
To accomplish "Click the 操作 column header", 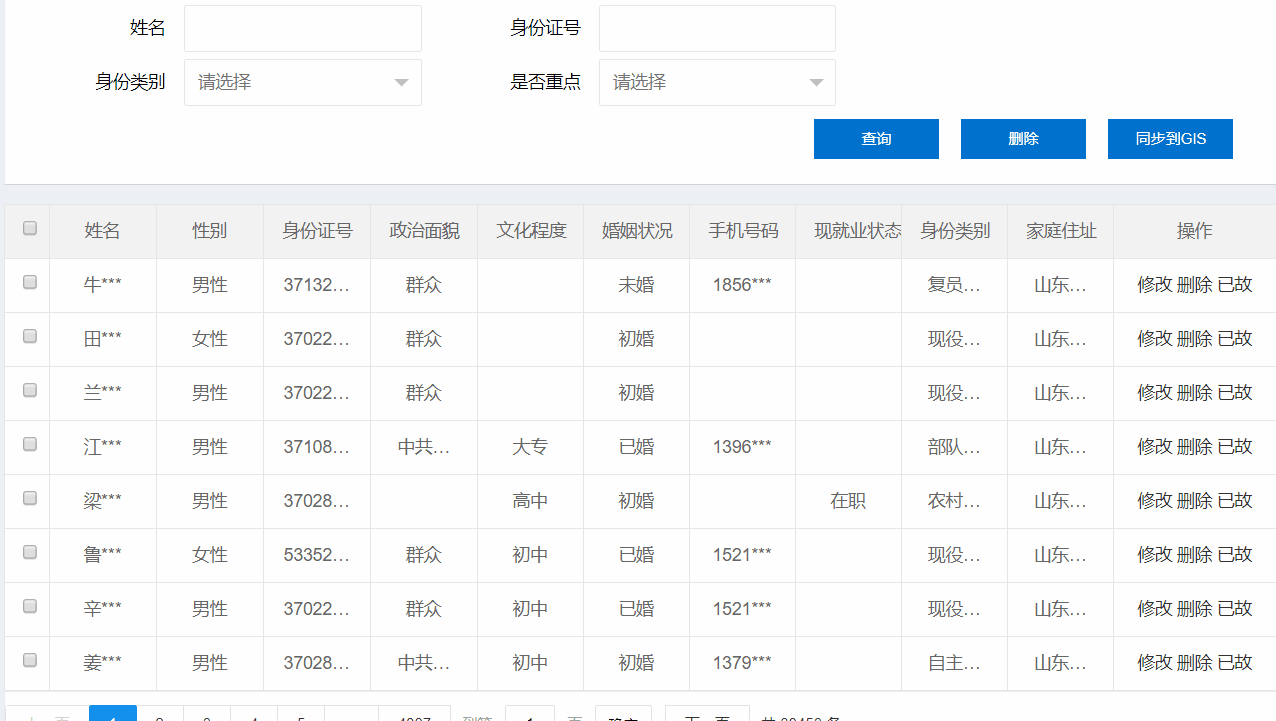I will (x=1194, y=231).
